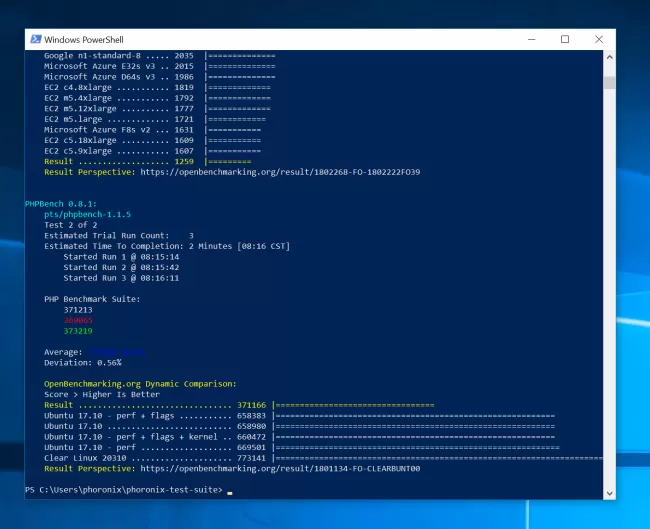Click 'OpenBenchmarking.org Dynamic Comparison:' heading
This screenshot has width=650, height=529.
click(140, 384)
